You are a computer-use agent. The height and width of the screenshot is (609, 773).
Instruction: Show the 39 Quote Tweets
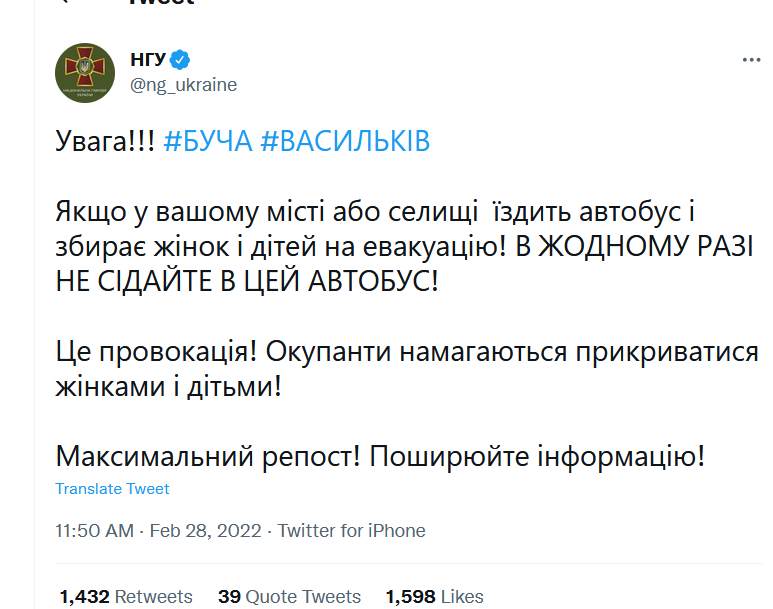(289, 597)
